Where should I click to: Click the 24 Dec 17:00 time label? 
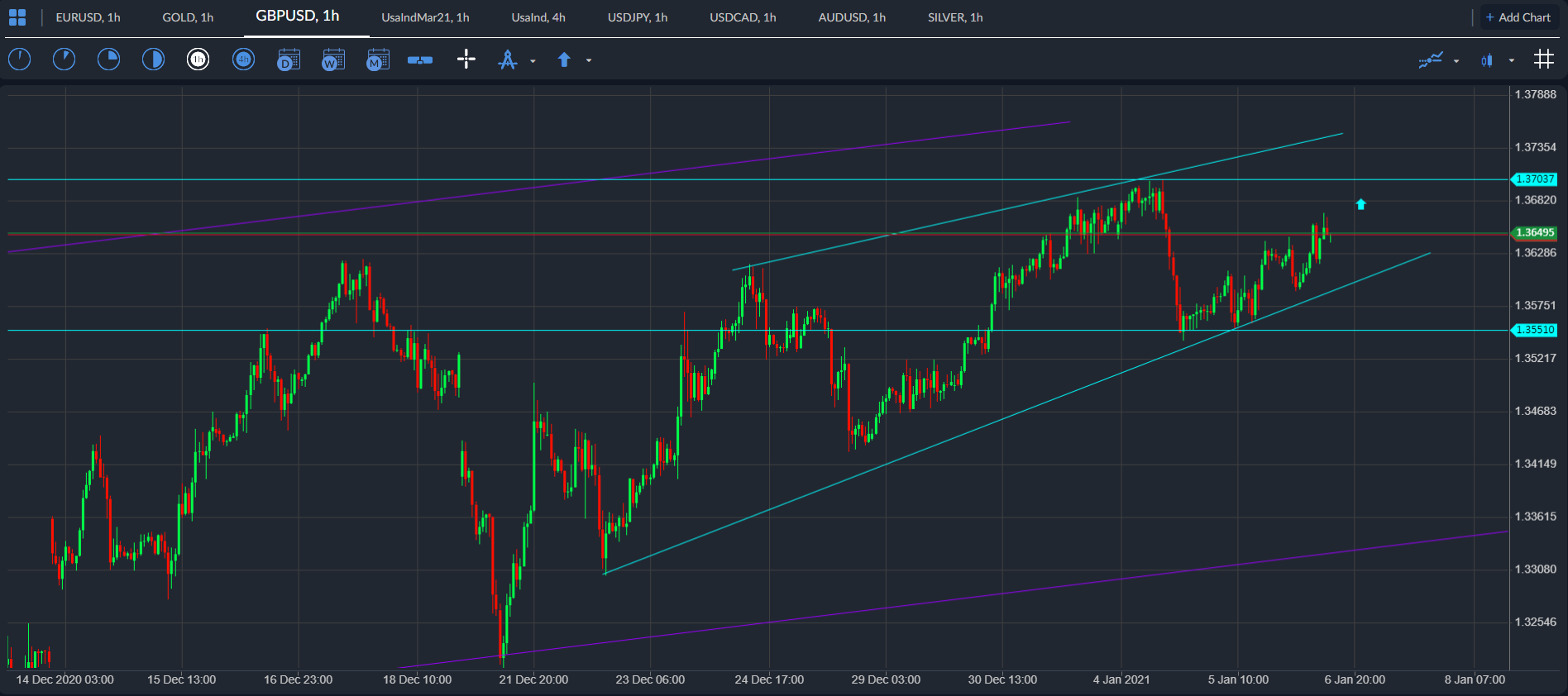click(769, 679)
